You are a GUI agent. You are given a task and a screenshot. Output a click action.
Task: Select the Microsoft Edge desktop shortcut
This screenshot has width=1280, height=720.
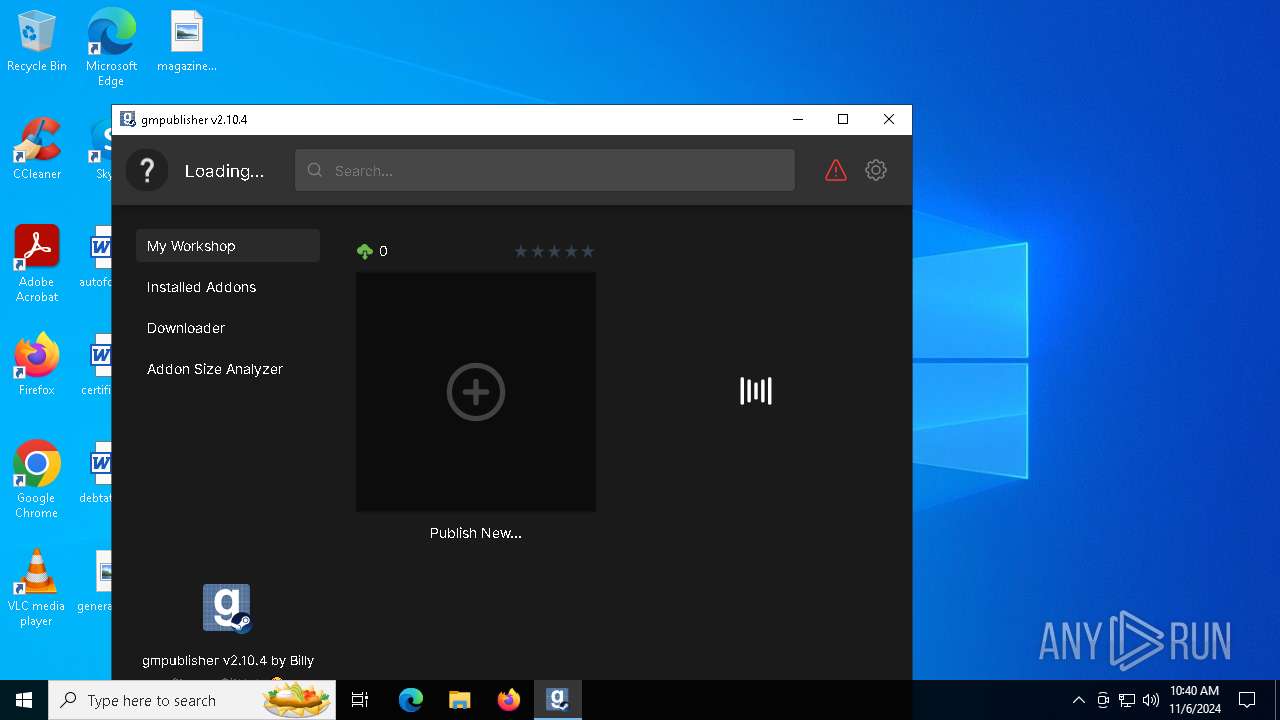point(111,47)
